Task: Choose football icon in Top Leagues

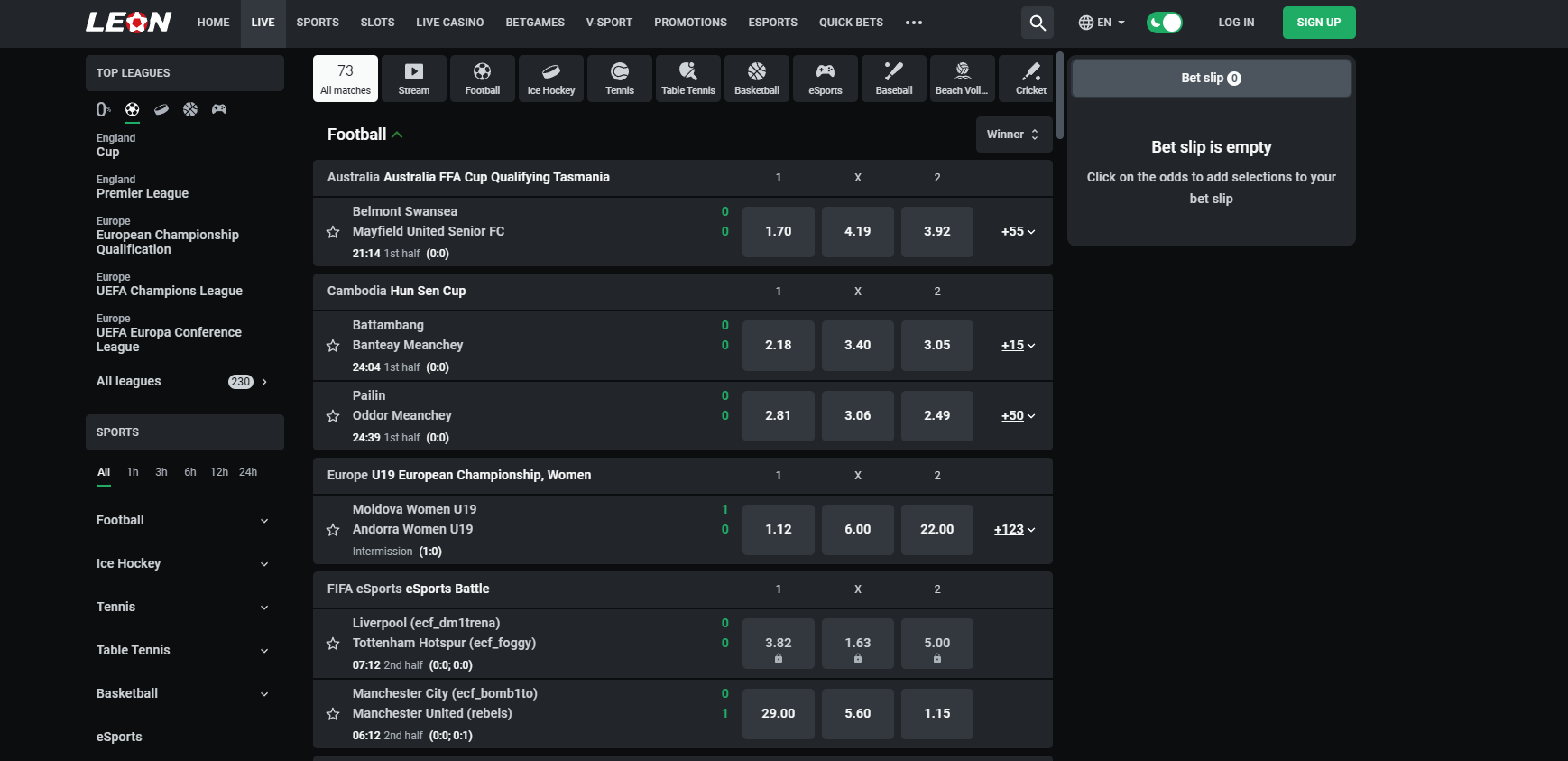Action: (133, 109)
